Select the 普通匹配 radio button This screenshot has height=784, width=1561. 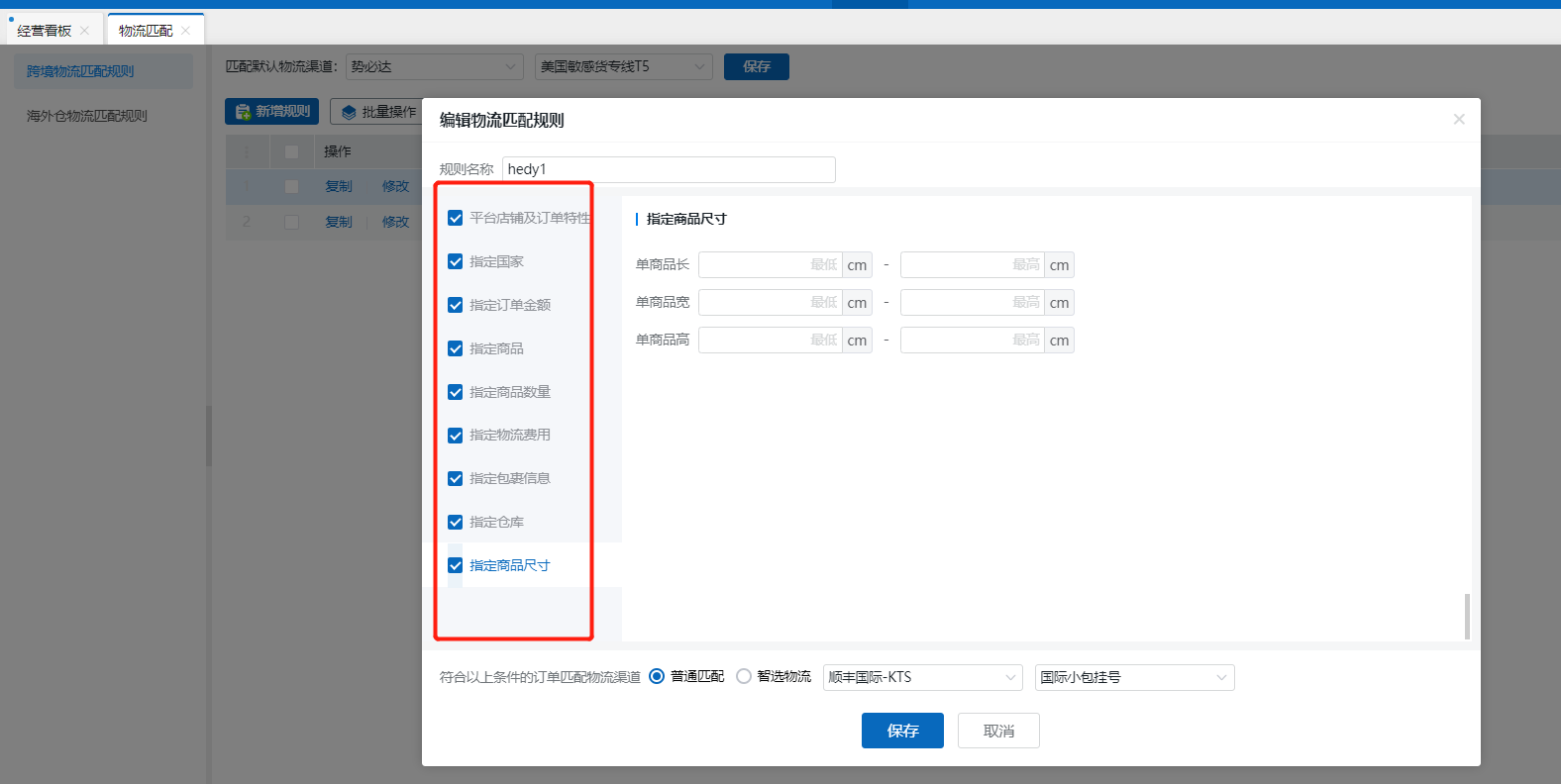point(657,677)
